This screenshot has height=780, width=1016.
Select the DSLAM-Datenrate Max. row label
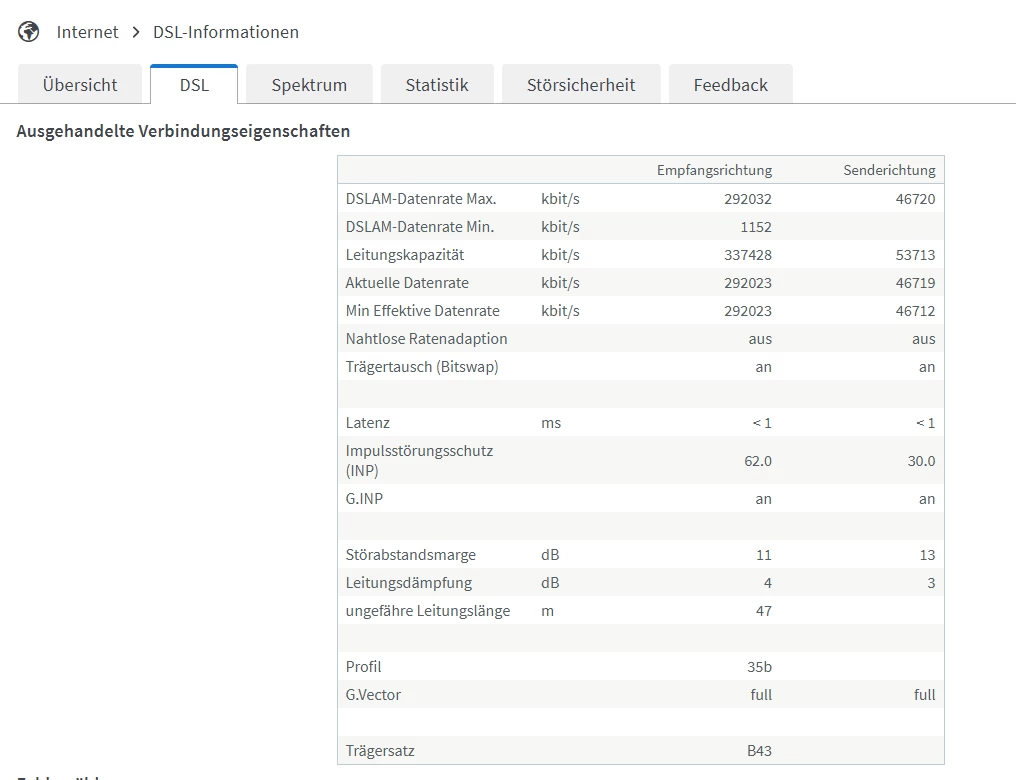coord(421,199)
